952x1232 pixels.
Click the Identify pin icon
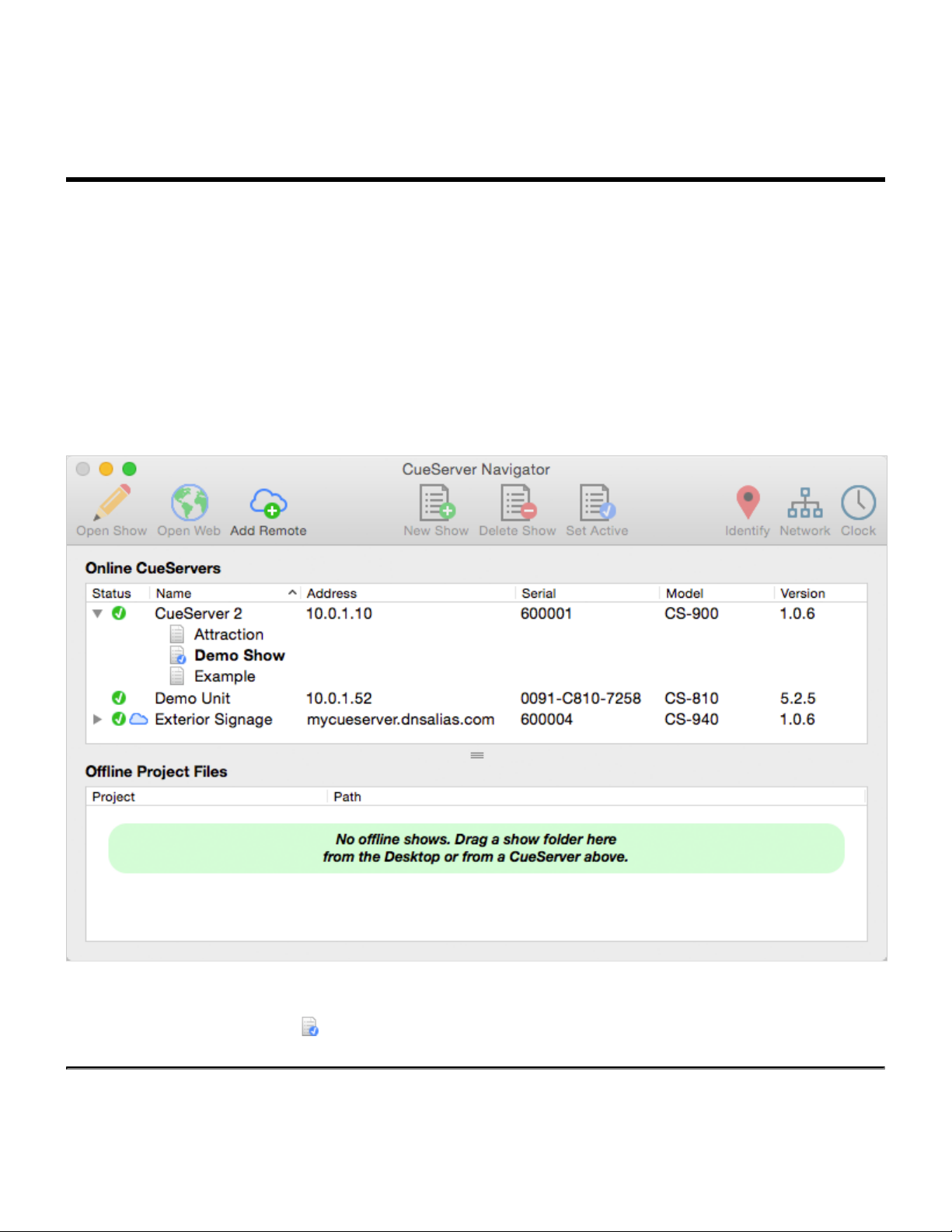coord(748,503)
